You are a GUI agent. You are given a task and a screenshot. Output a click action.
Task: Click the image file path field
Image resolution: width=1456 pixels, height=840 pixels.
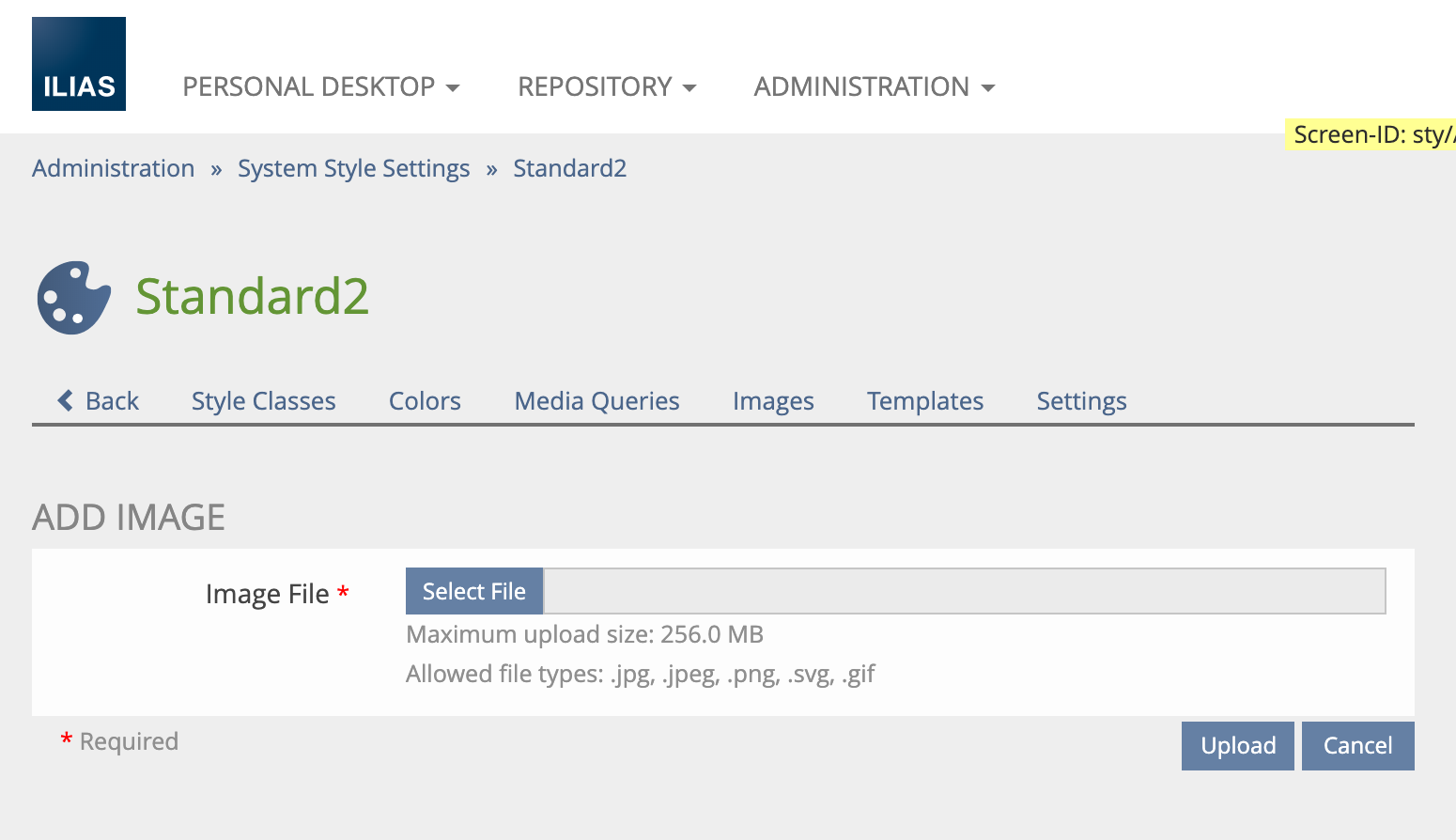[964, 591]
